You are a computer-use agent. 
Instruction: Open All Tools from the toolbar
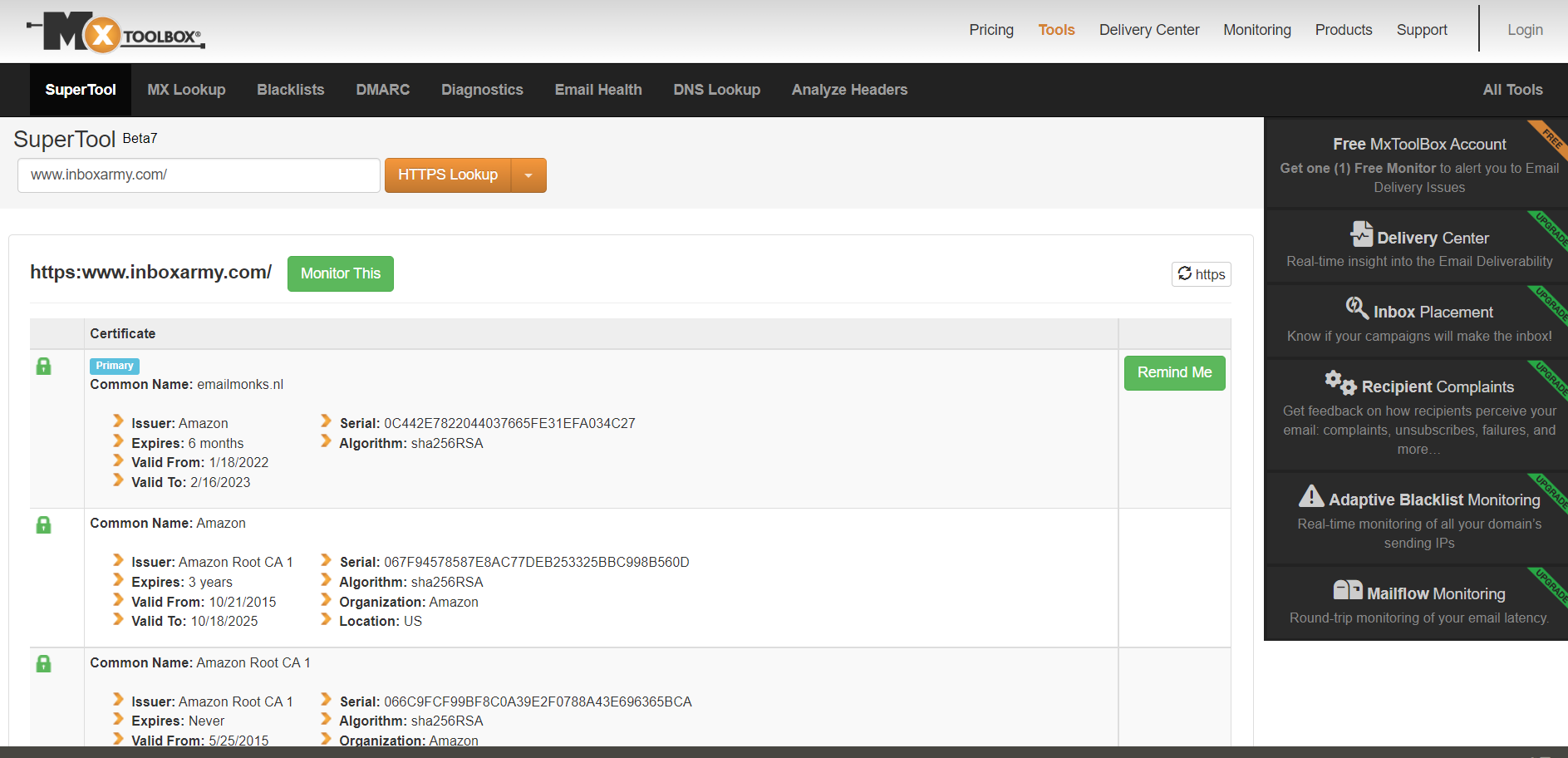[1512, 89]
